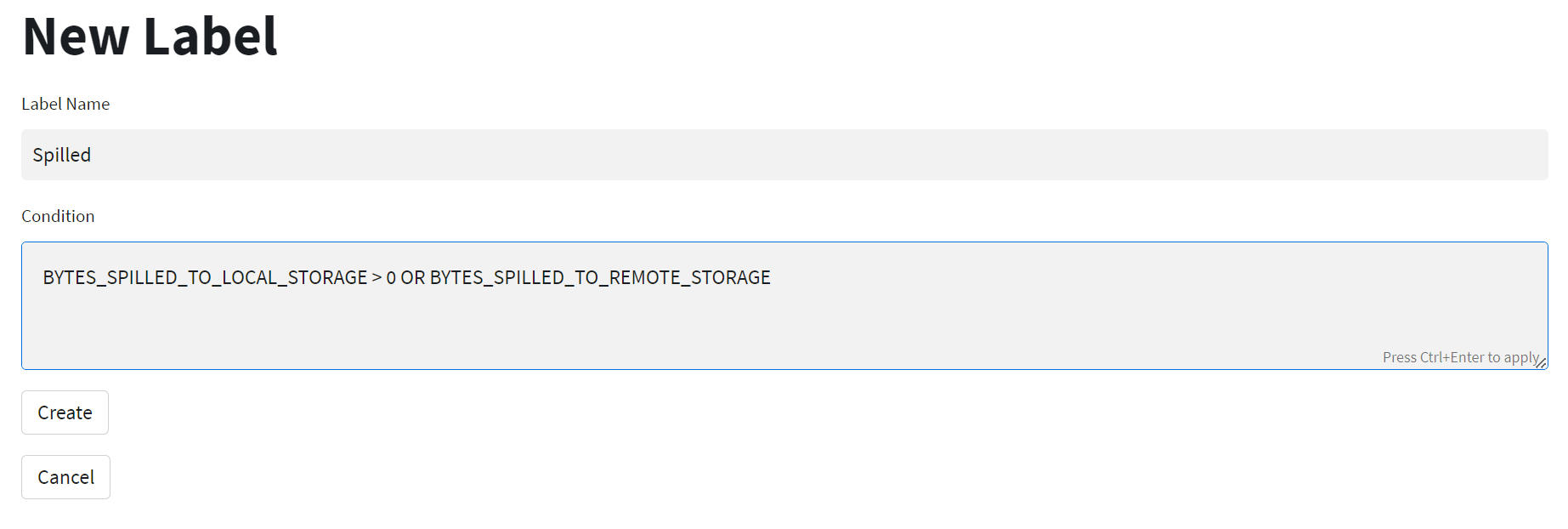Click the 'Condition' field caption

[x=58, y=216]
